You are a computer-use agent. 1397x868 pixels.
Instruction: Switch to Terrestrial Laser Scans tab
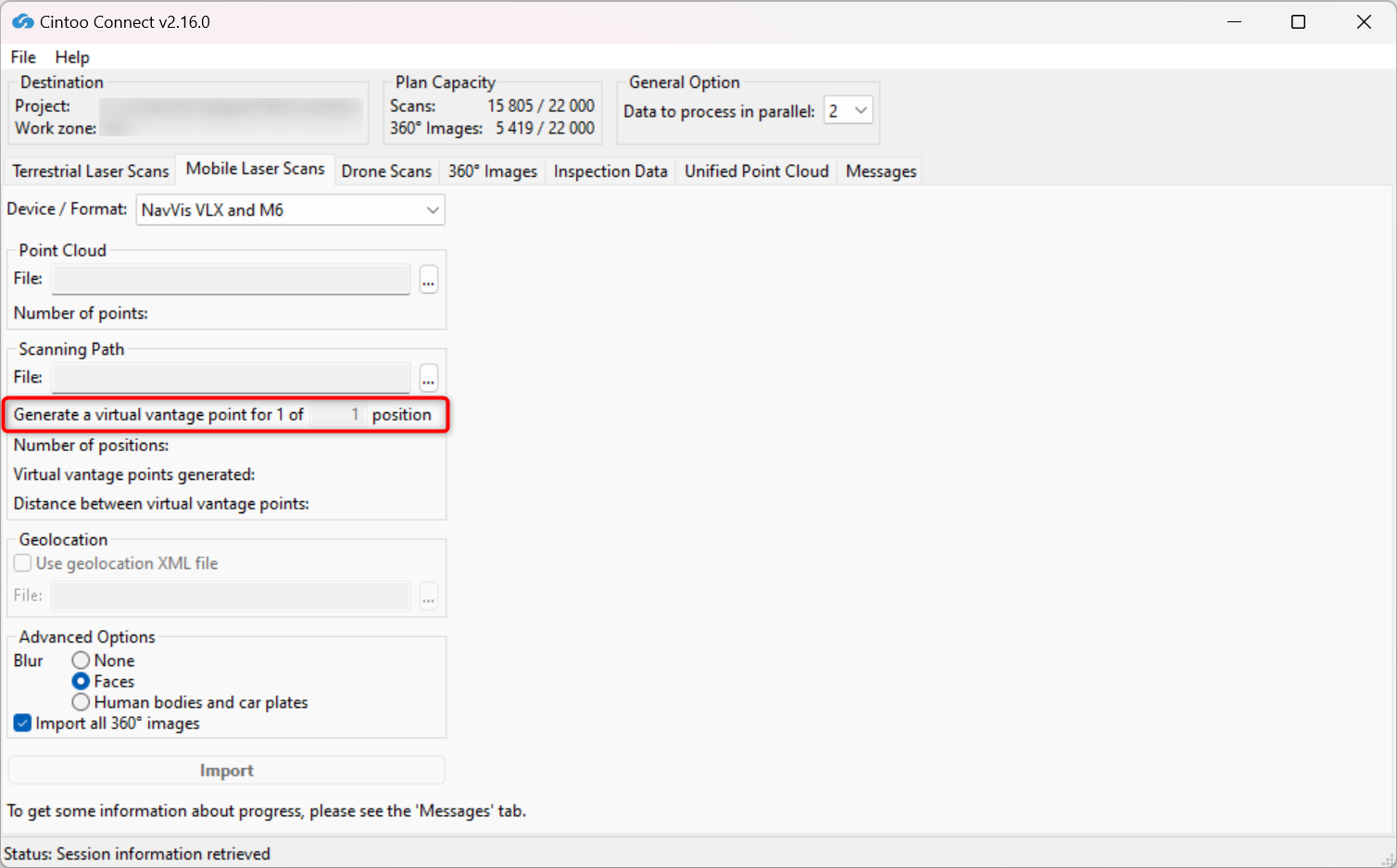[91, 171]
